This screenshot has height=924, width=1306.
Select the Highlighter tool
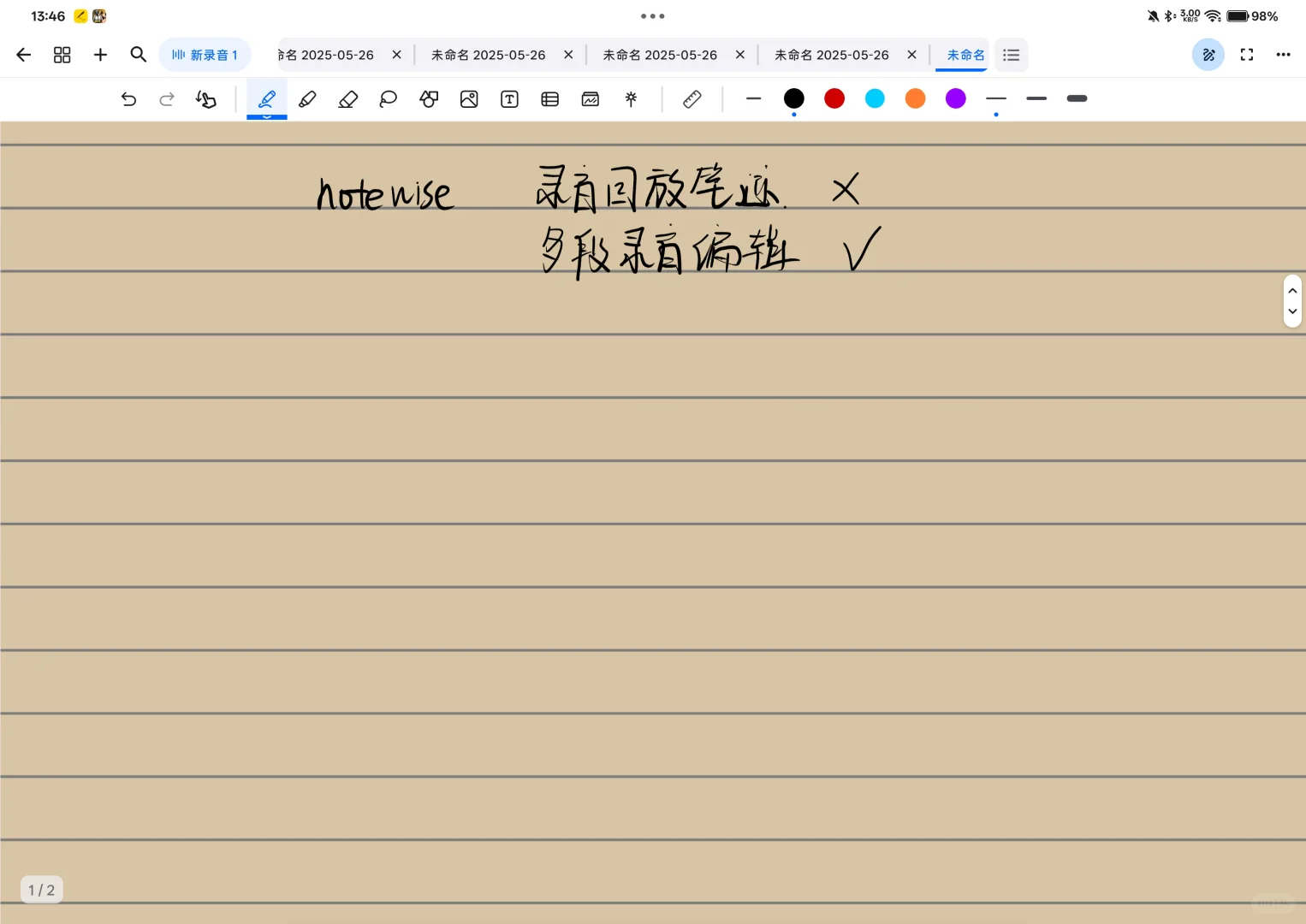(307, 98)
